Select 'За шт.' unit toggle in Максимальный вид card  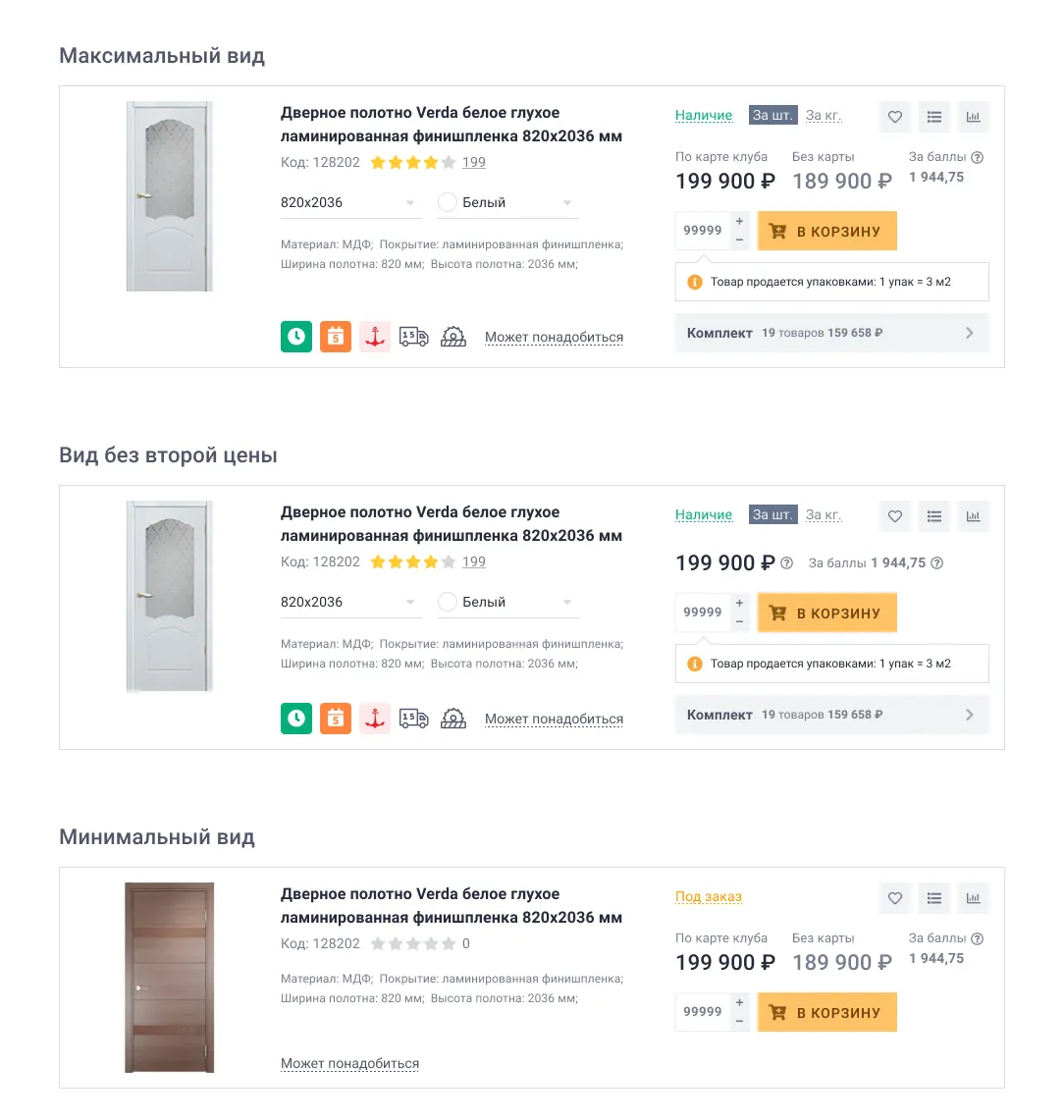click(772, 116)
